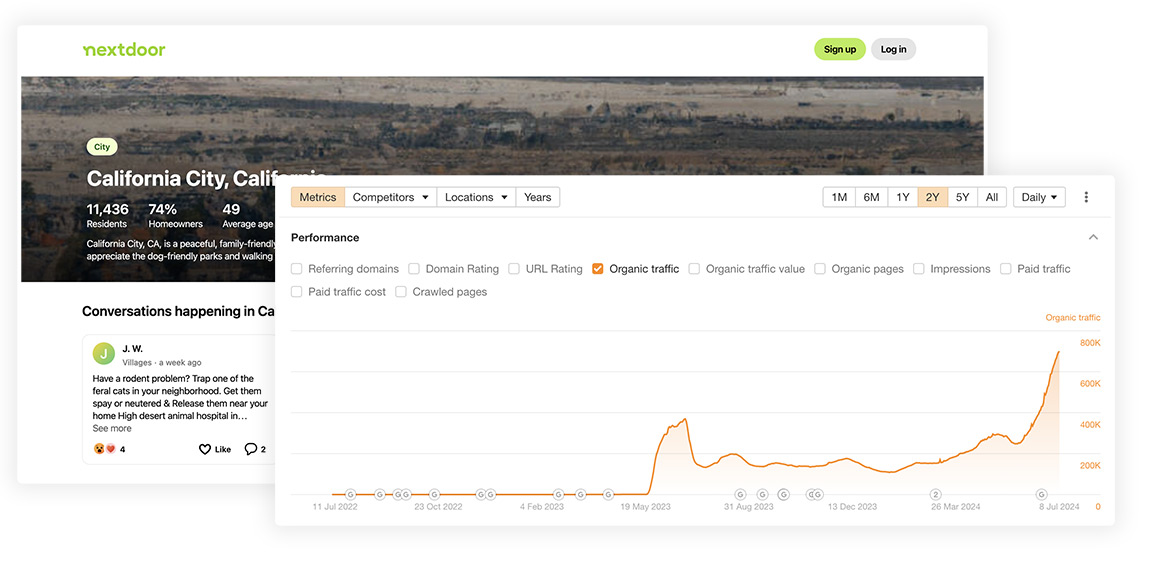This screenshot has width=1150, height=563.
Task: Select the All time range
Action: 992,197
